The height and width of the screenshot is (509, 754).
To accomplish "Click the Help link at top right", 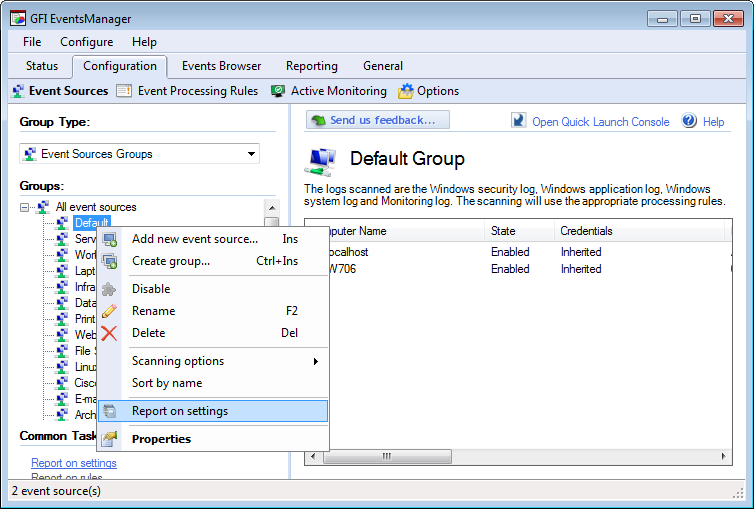I will (713, 122).
